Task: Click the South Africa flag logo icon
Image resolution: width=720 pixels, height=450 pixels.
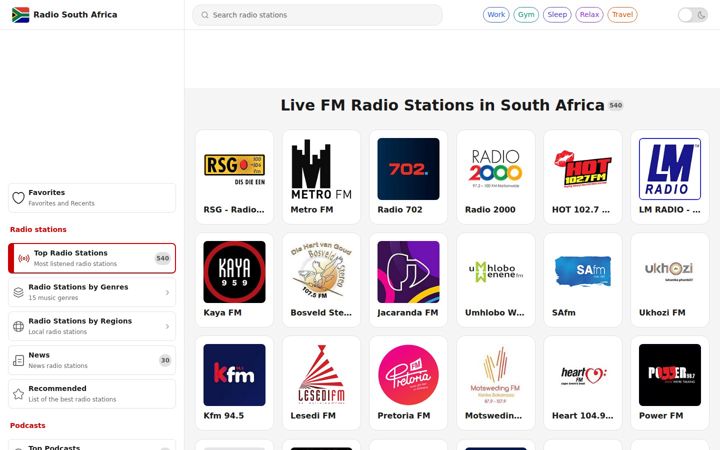Action: pos(20,15)
